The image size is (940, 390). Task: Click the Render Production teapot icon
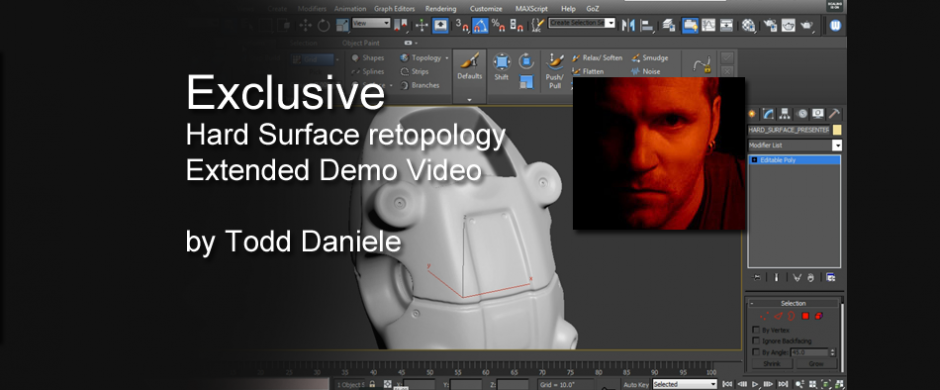pyautogui.click(x=807, y=25)
